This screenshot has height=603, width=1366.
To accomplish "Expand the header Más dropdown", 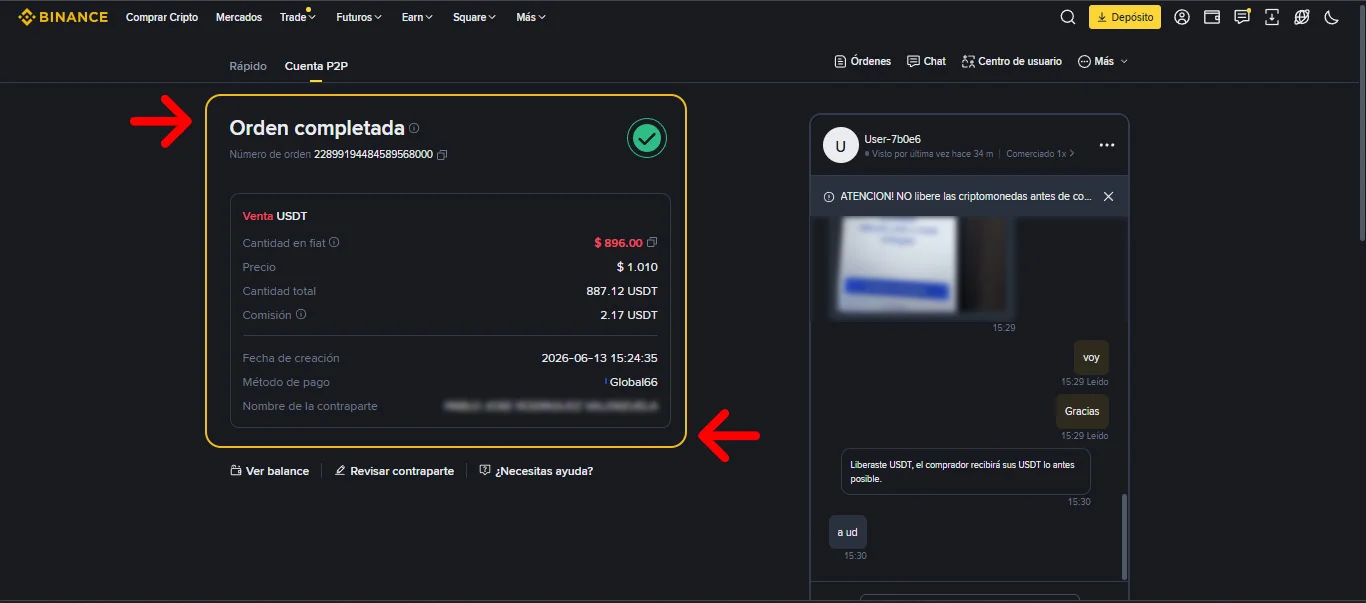I will (531, 17).
